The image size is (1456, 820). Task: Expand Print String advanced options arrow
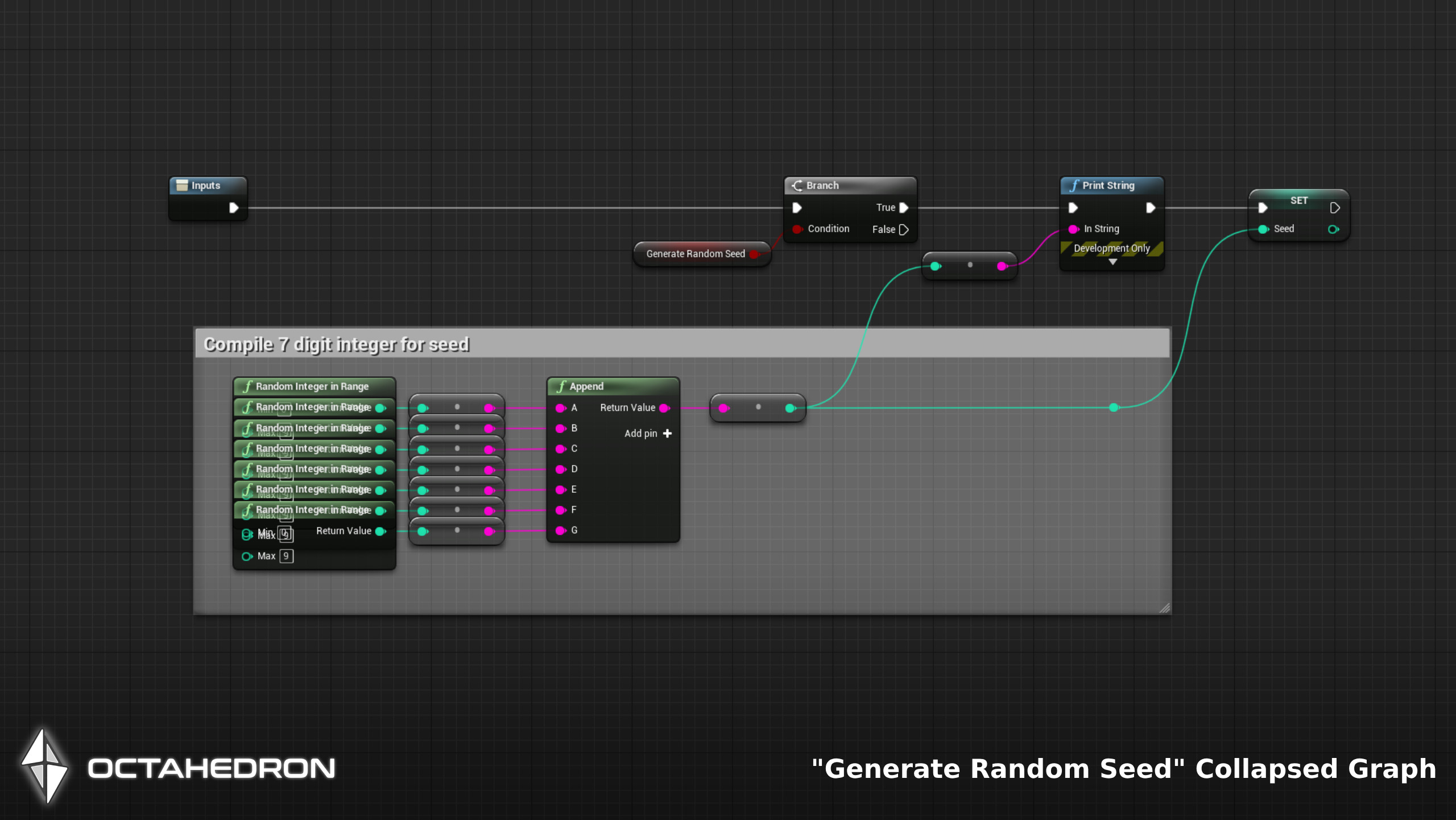[x=1112, y=262]
